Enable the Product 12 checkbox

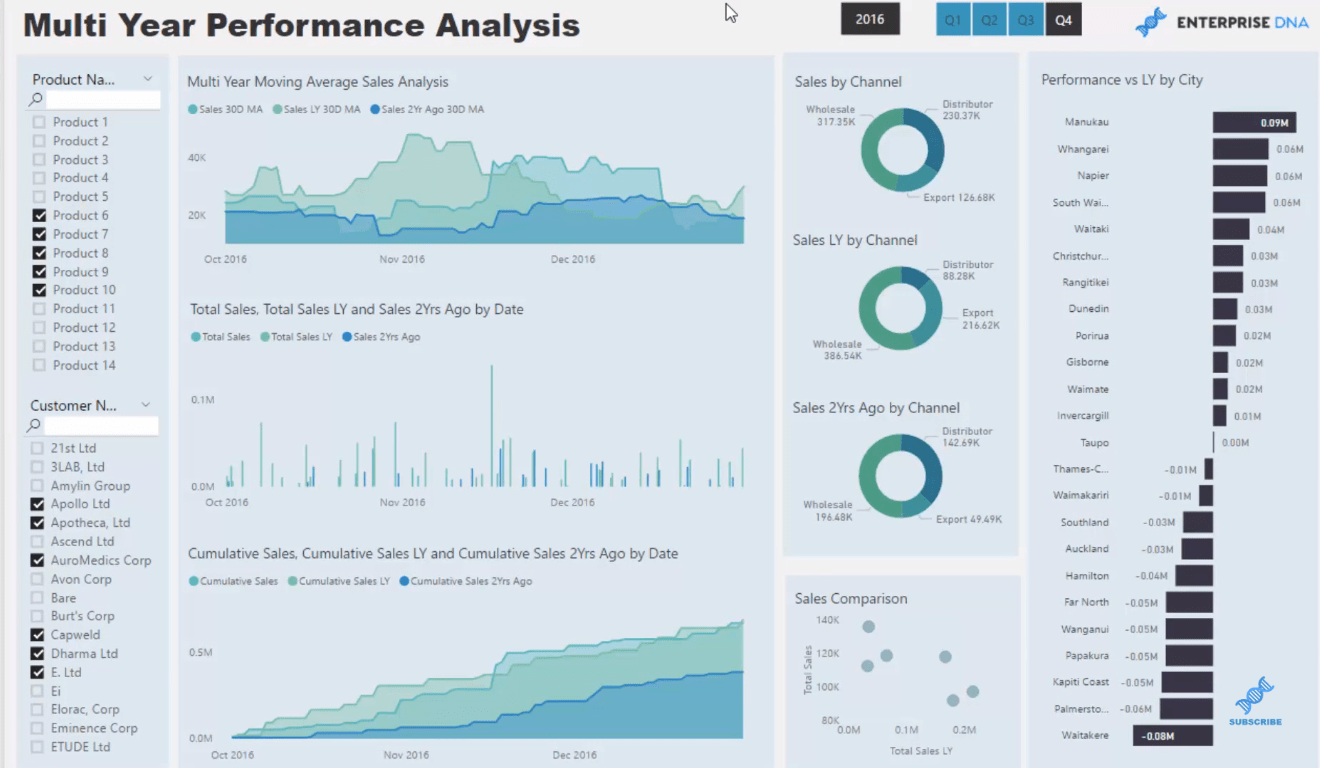pyautogui.click(x=39, y=327)
